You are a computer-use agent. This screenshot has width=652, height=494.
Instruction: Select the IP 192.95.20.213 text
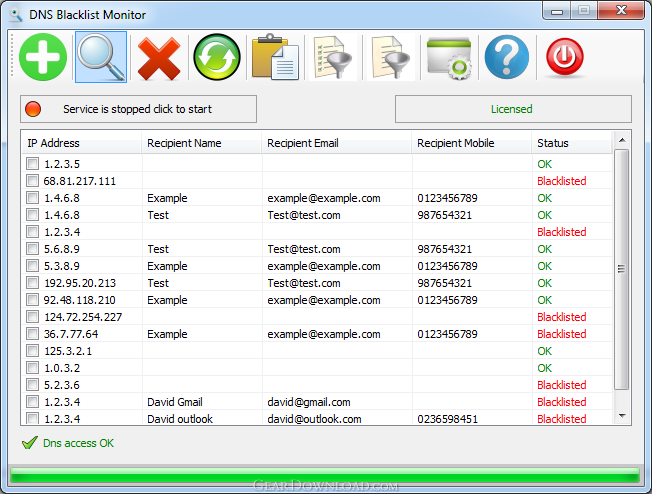(x=80, y=283)
